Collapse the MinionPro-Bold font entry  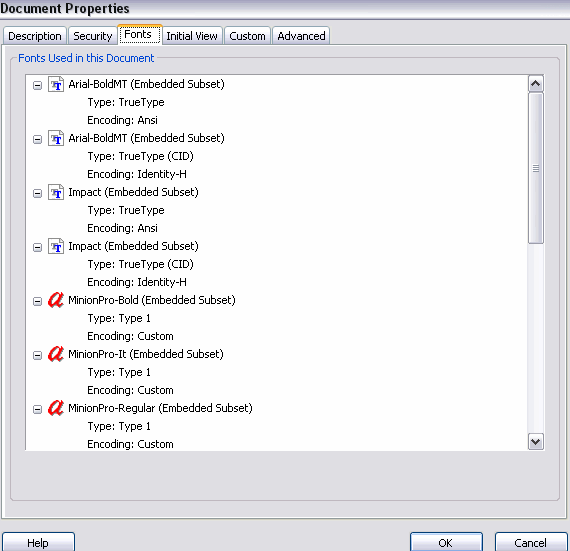(x=37, y=301)
